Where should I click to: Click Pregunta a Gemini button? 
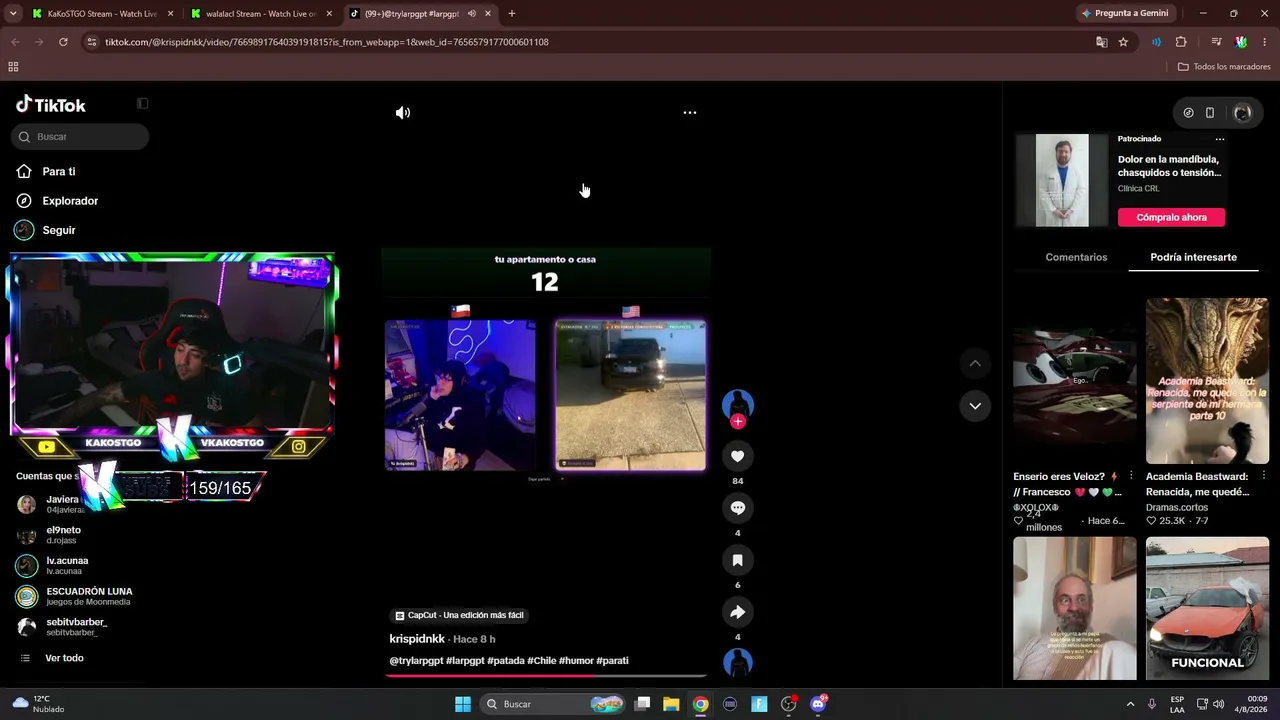click(x=1124, y=14)
